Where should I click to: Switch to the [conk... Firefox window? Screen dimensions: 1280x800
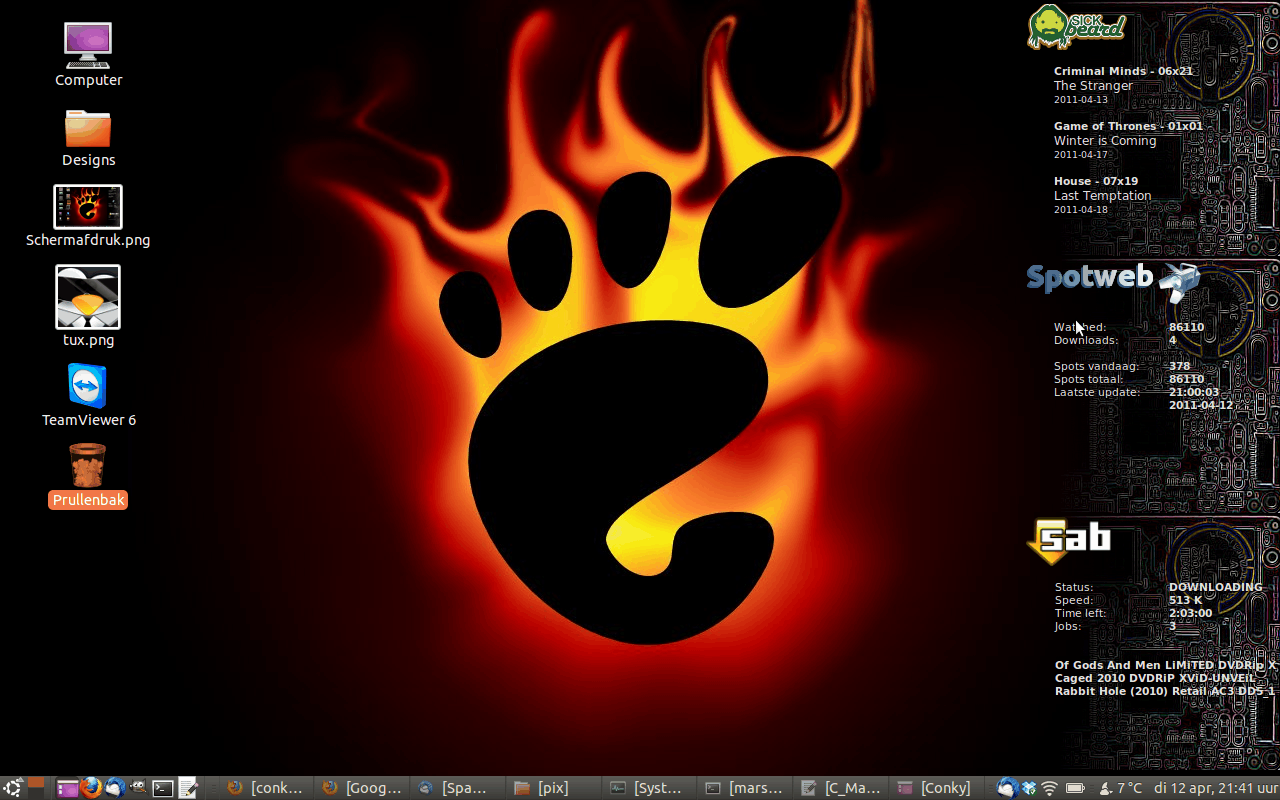[x=264, y=788]
